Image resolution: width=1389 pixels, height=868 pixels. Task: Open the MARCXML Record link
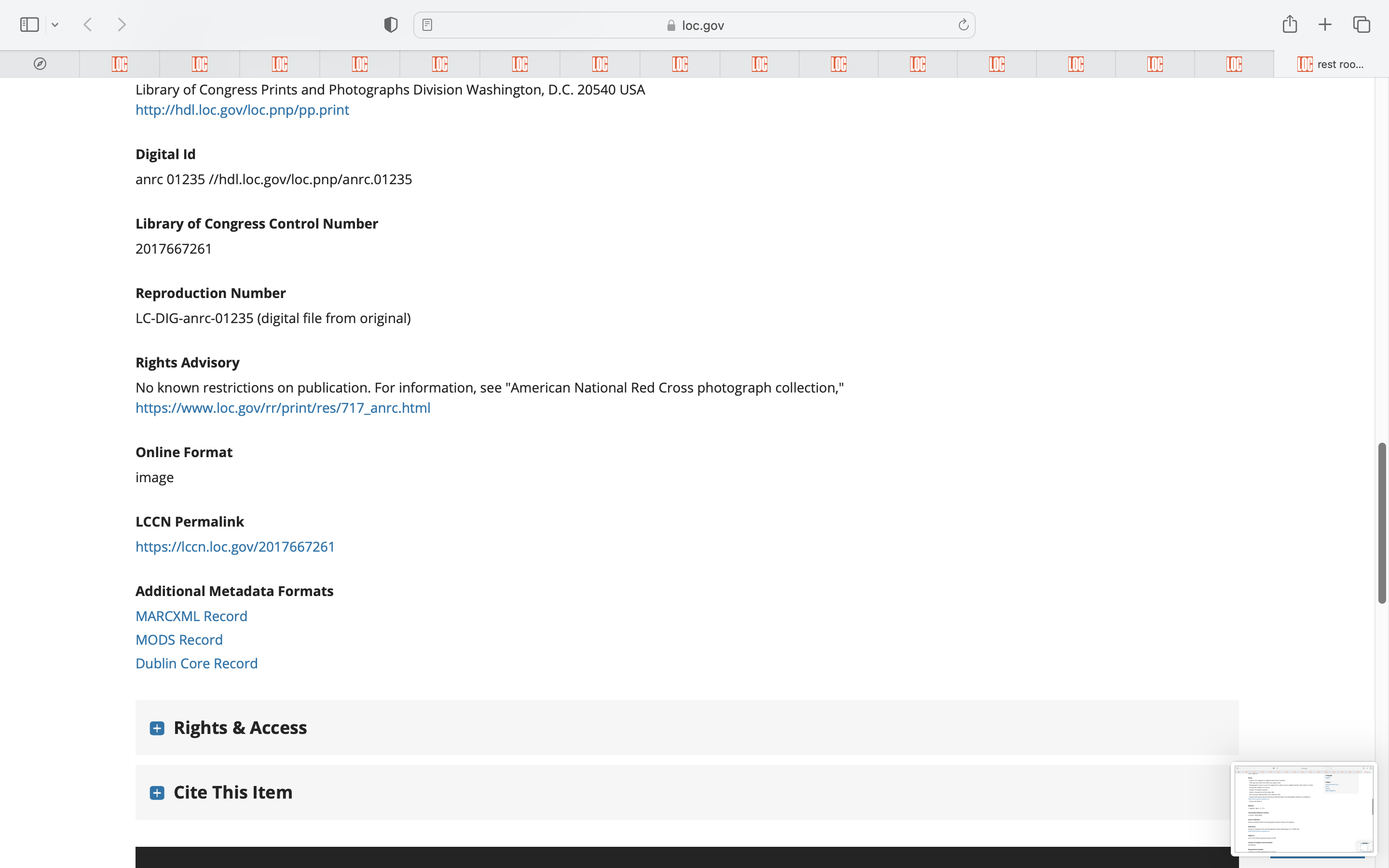(191, 616)
